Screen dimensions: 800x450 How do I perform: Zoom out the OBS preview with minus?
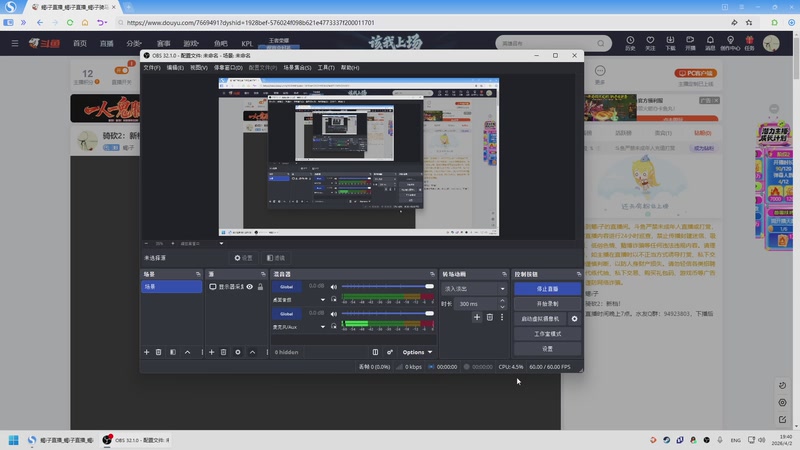pos(146,243)
